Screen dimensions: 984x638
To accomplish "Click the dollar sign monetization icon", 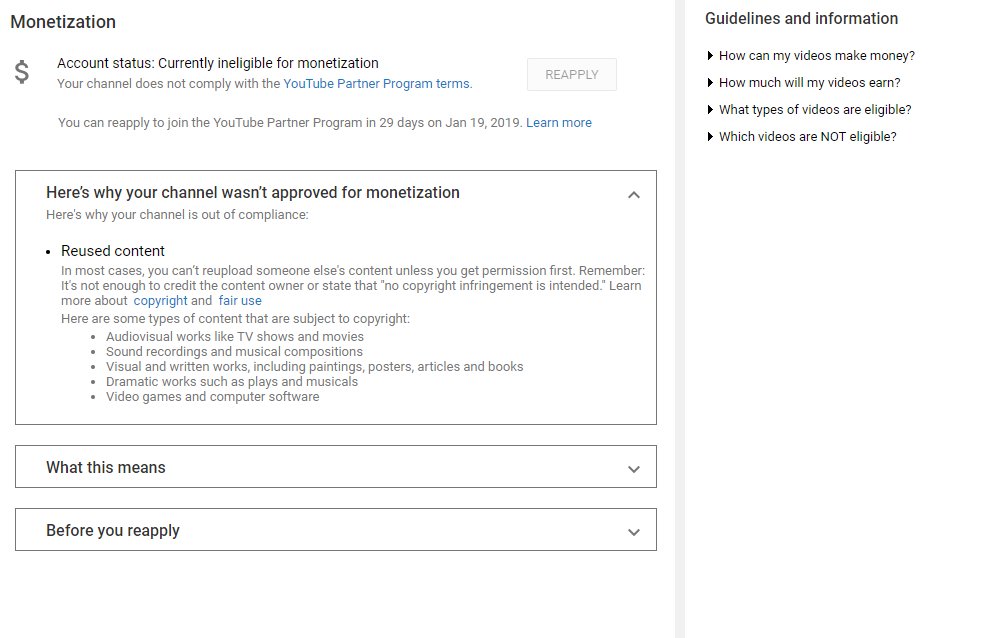I will [x=22, y=72].
